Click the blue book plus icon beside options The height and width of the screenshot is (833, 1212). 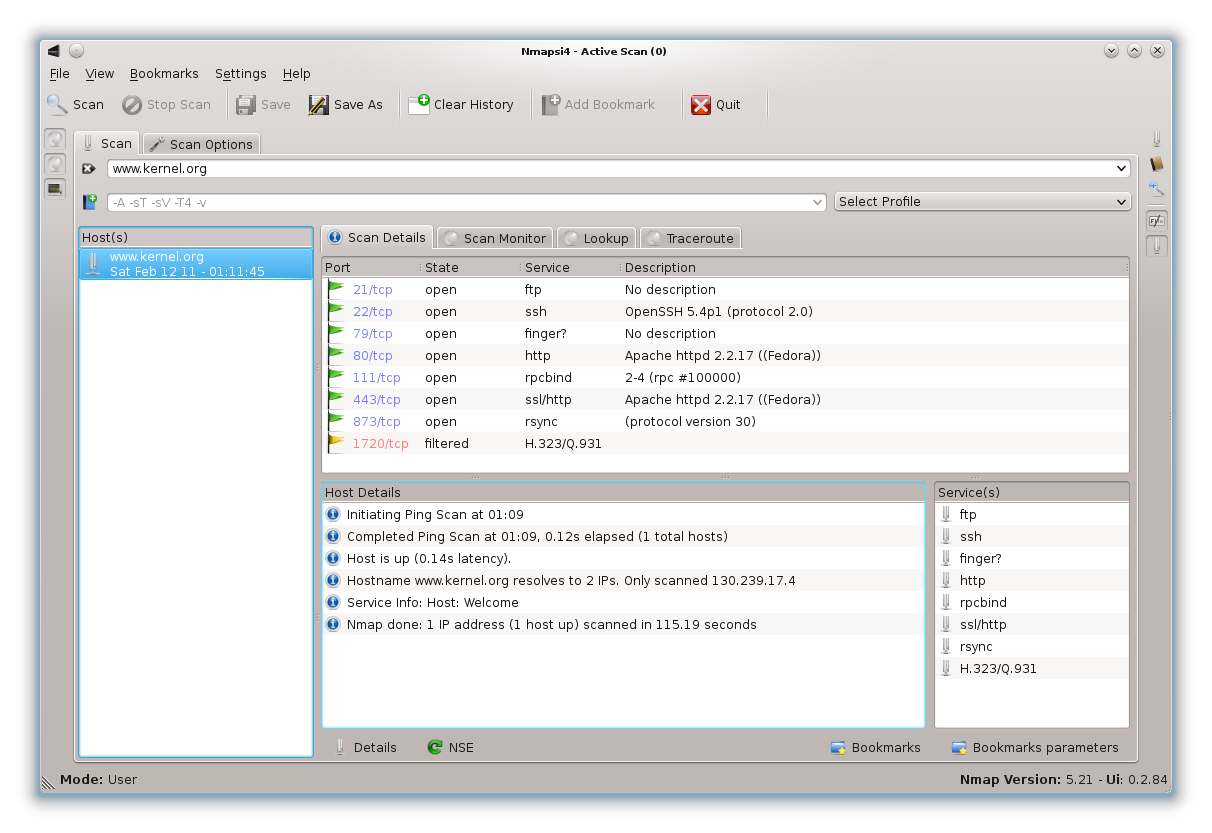90,202
